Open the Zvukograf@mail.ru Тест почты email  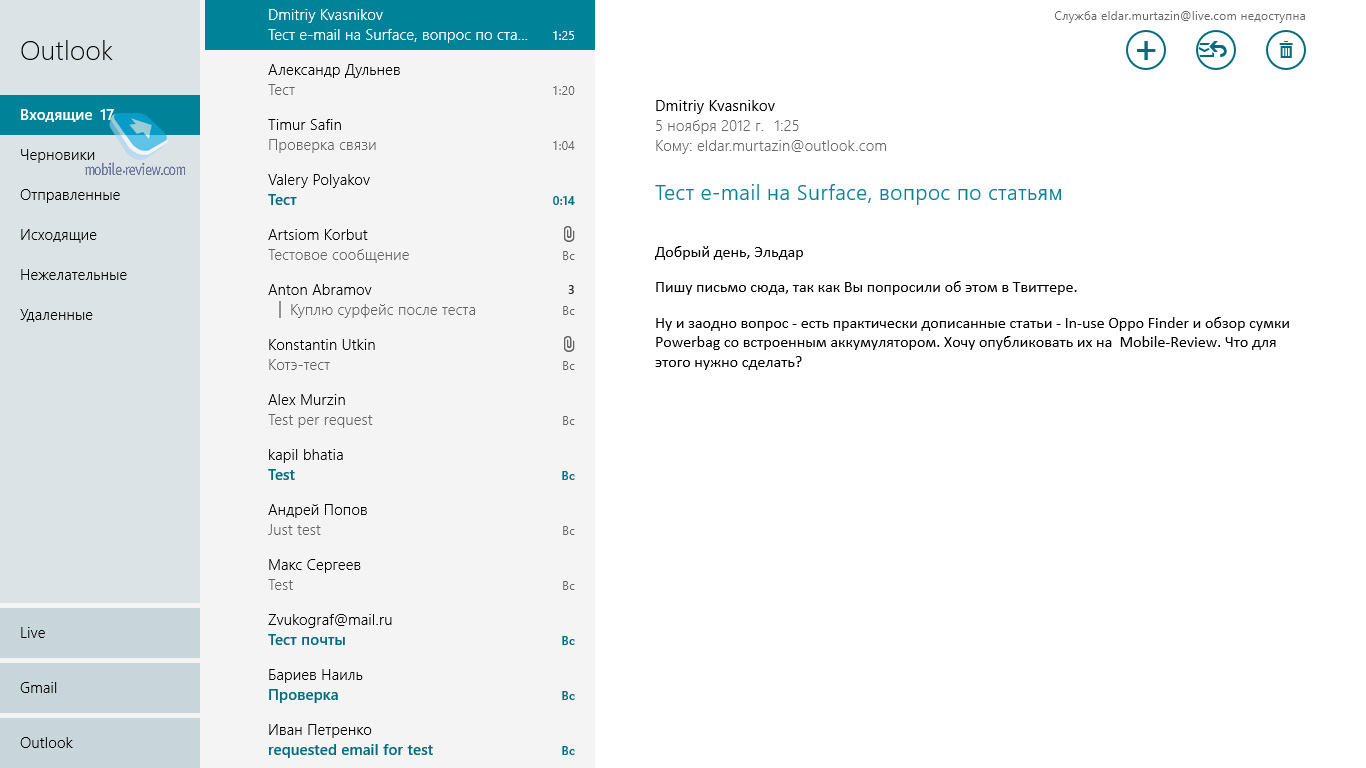pyautogui.click(x=400, y=630)
